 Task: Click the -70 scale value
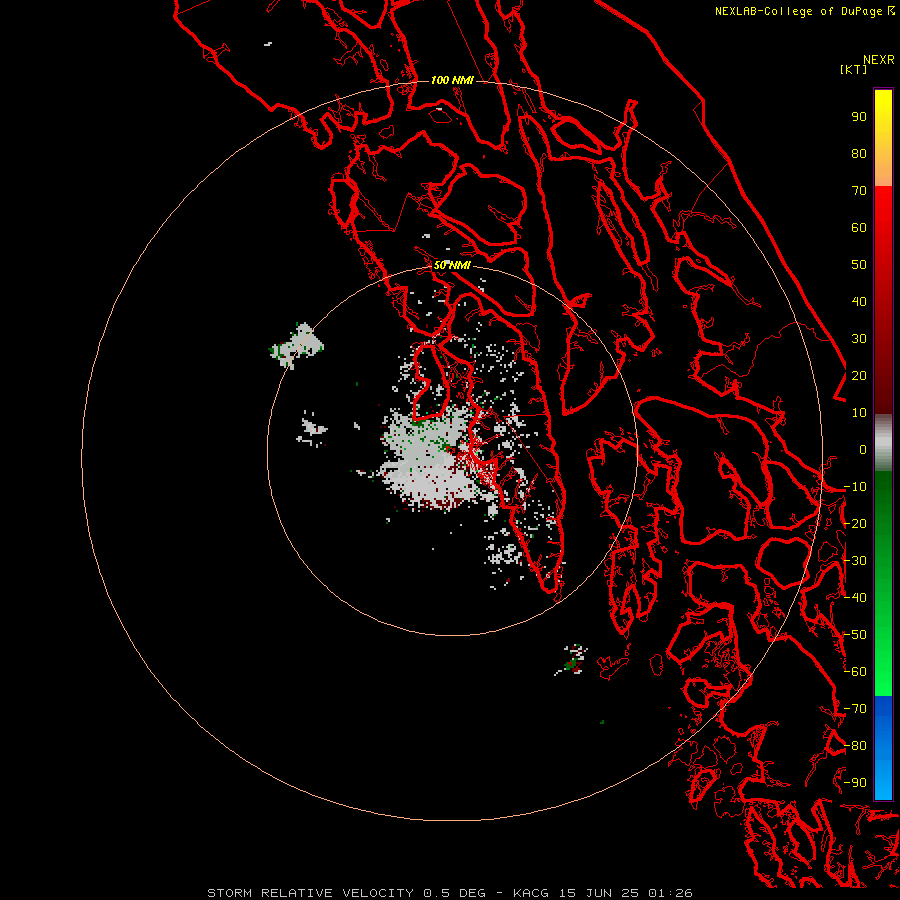coord(855,709)
